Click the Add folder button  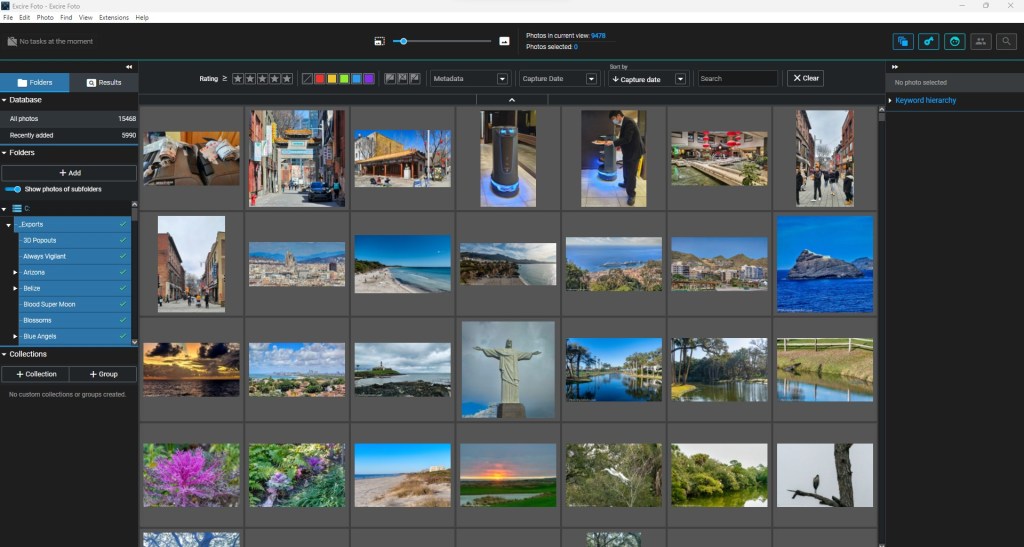[x=69, y=173]
